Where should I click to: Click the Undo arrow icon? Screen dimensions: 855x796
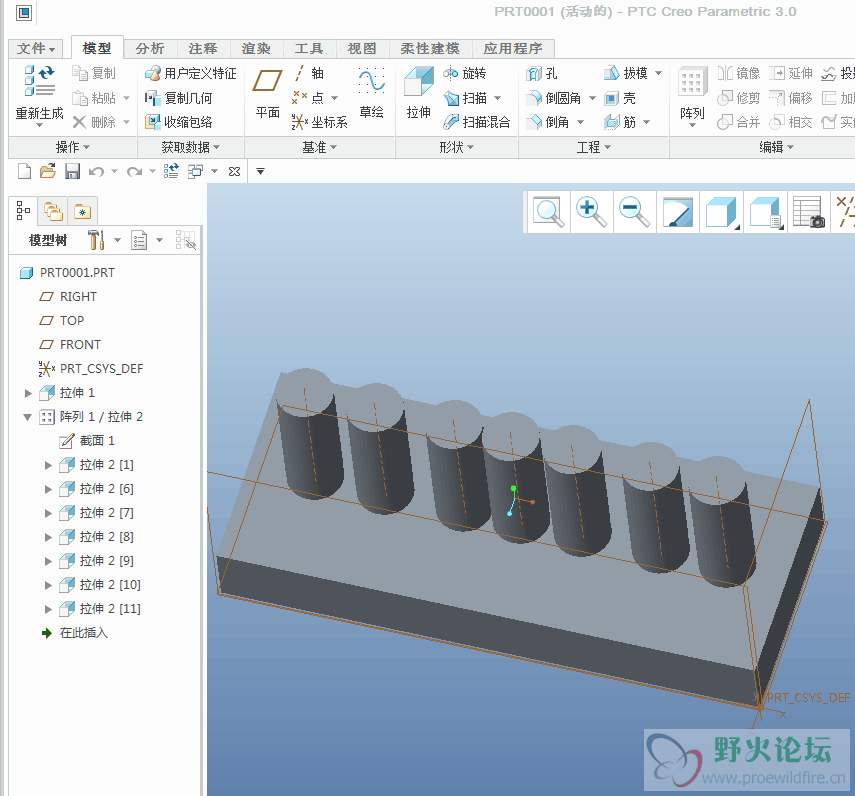(x=97, y=172)
